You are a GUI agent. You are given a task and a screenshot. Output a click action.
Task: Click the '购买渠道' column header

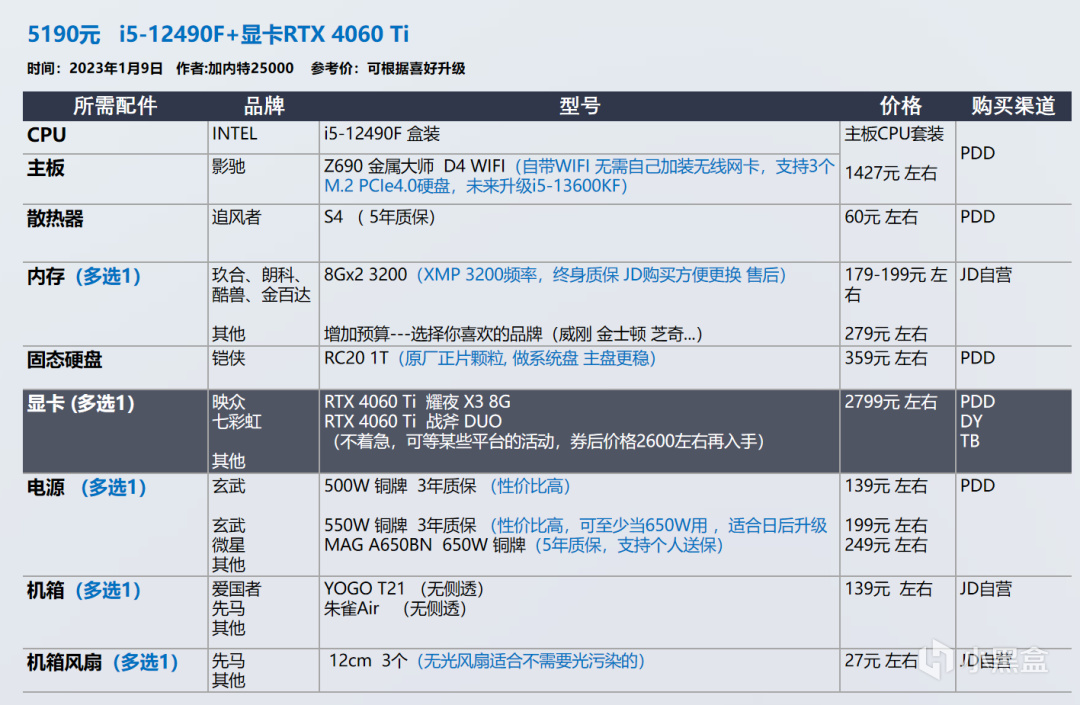[x=1013, y=105]
